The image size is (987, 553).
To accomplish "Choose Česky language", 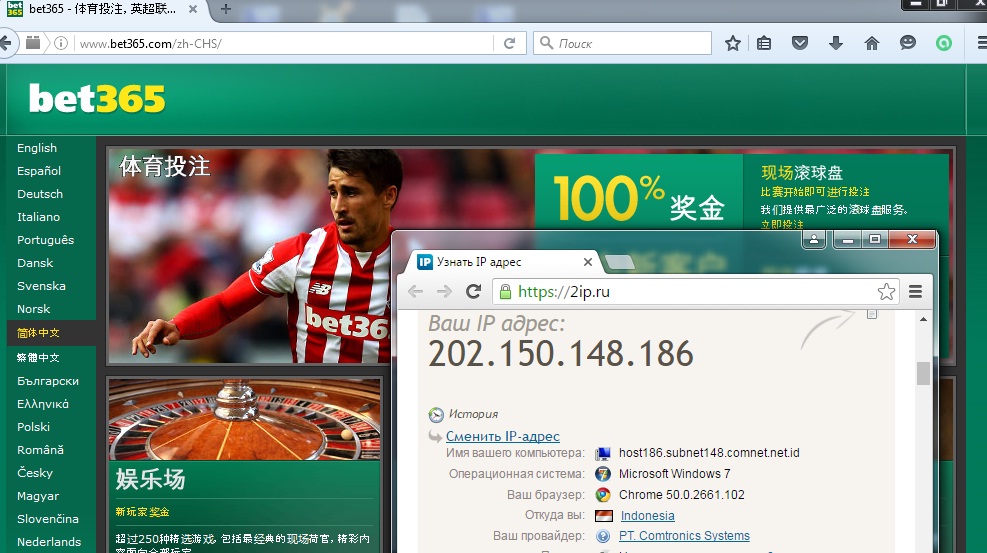I will [x=35, y=472].
